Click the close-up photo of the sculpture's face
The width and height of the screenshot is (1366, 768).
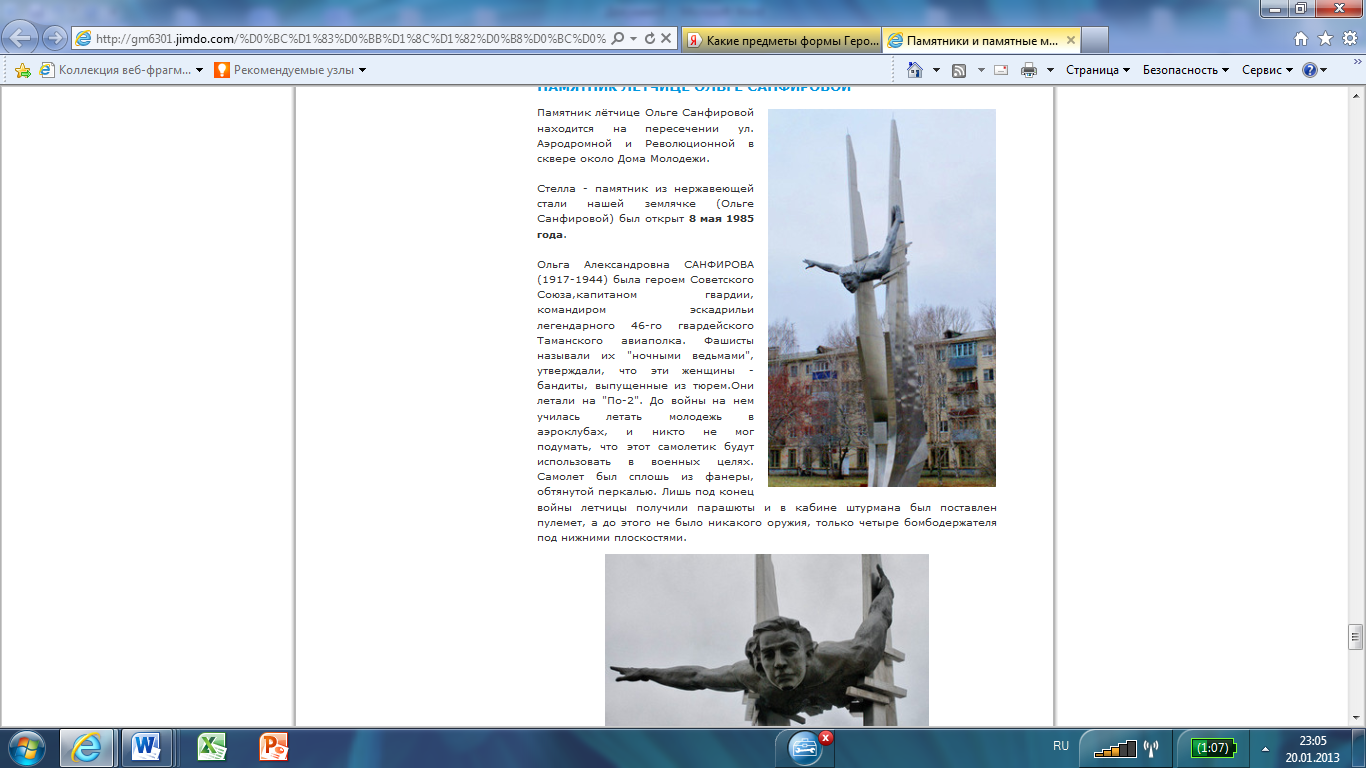click(x=767, y=640)
